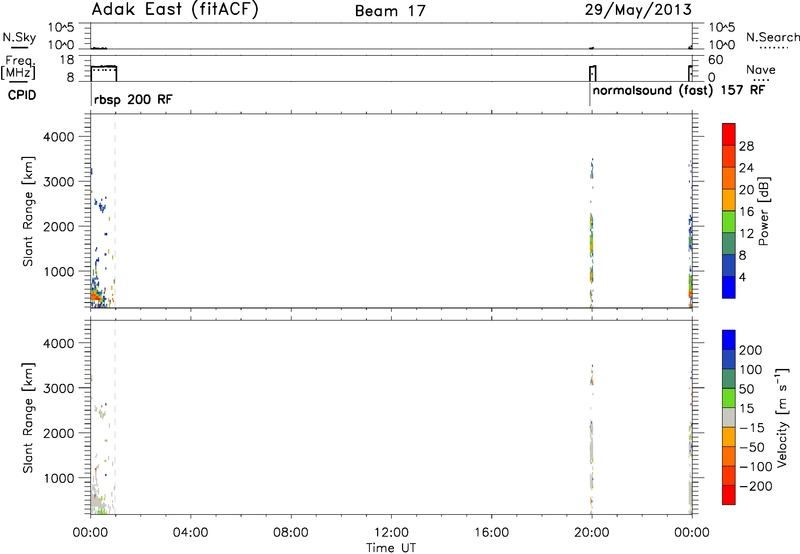Viewport: 800px width, 554px height.
Task: Click the 18 value on frequency axis
Action: [67, 60]
